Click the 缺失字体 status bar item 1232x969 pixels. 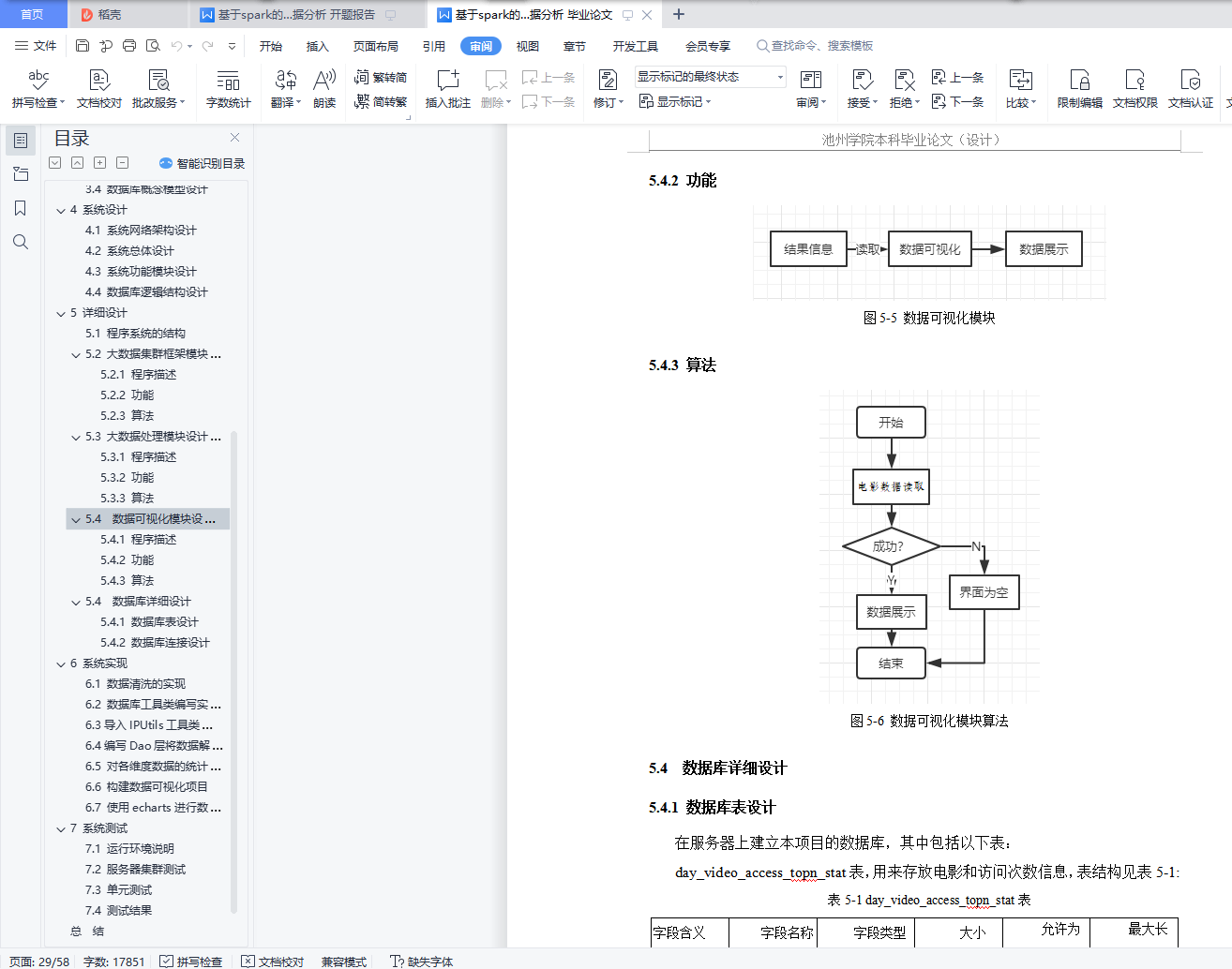[x=422, y=962]
